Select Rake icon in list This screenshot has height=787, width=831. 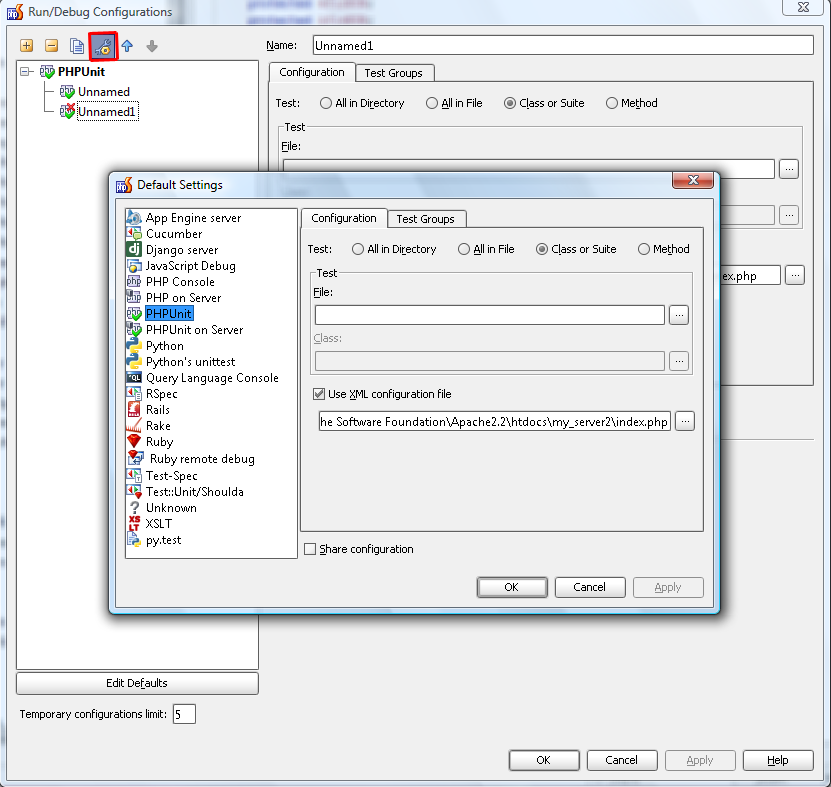point(134,425)
